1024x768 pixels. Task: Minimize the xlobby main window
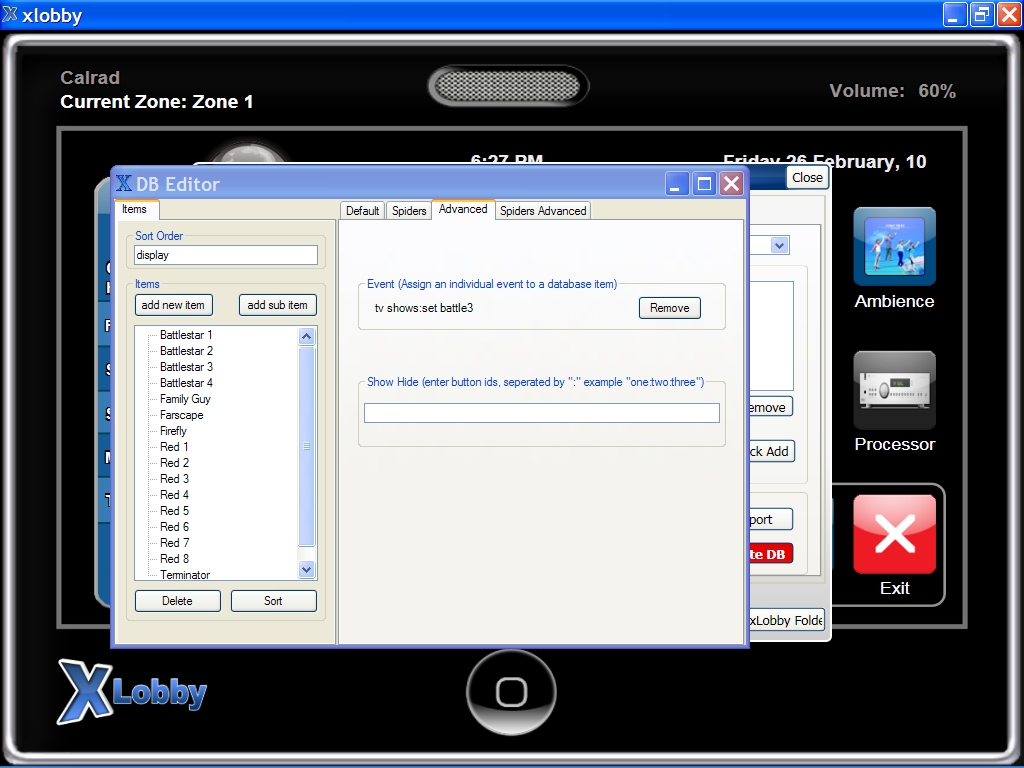(x=954, y=14)
